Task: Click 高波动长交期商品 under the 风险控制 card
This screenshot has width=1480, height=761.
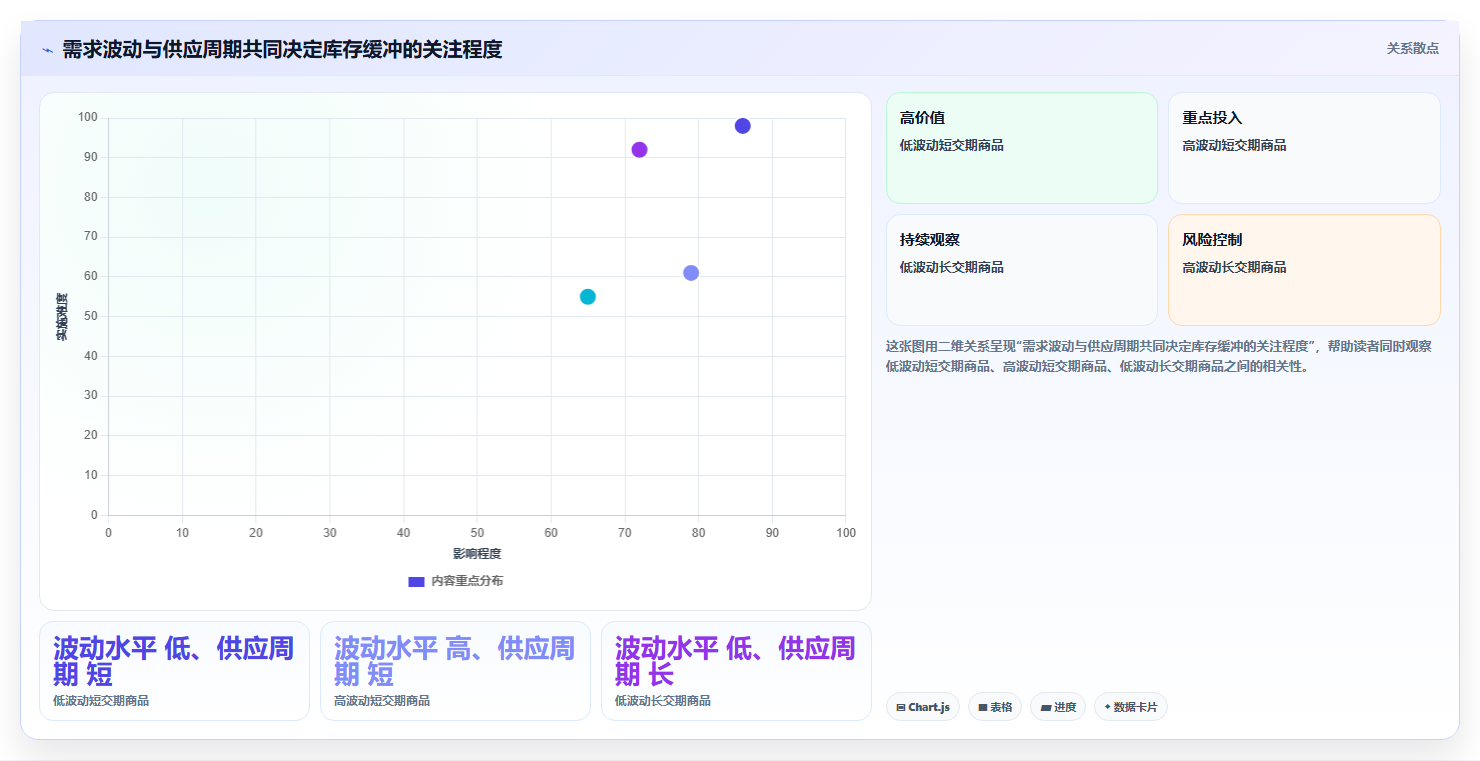Action: 1235,267
